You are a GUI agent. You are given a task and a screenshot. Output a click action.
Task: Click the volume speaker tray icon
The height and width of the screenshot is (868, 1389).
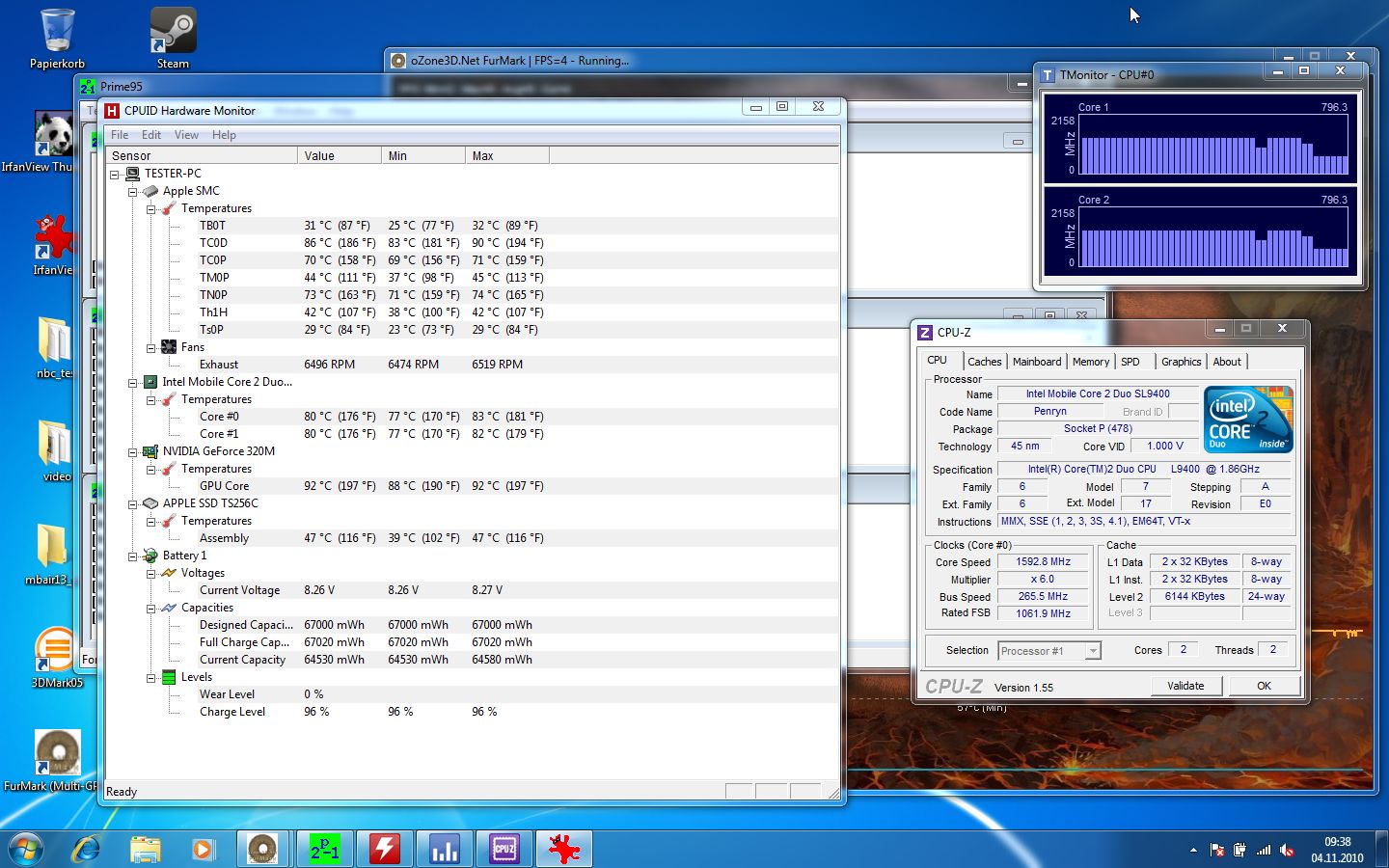[x=1286, y=850]
